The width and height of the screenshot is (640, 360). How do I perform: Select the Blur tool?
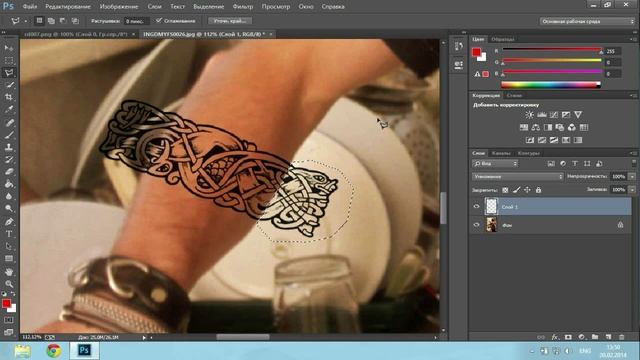point(9,196)
